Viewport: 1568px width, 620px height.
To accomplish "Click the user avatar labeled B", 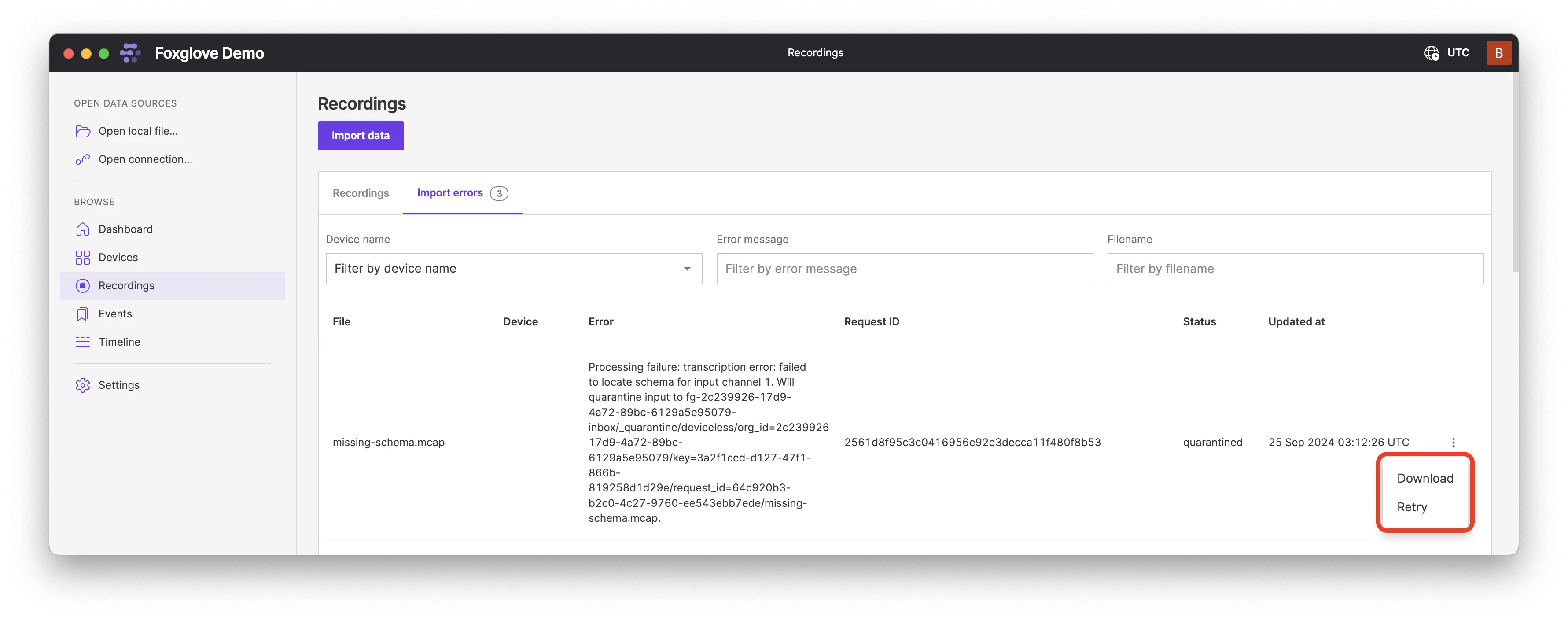I will (x=1499, y=53).
